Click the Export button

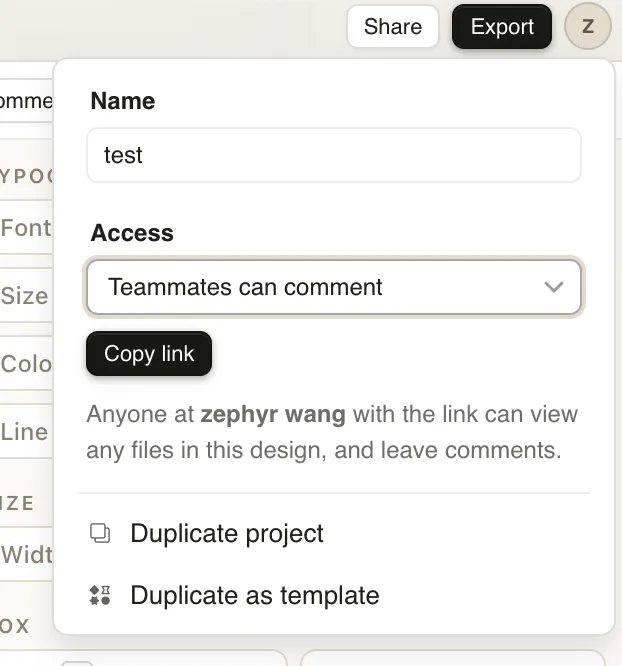tap(501, 27)
